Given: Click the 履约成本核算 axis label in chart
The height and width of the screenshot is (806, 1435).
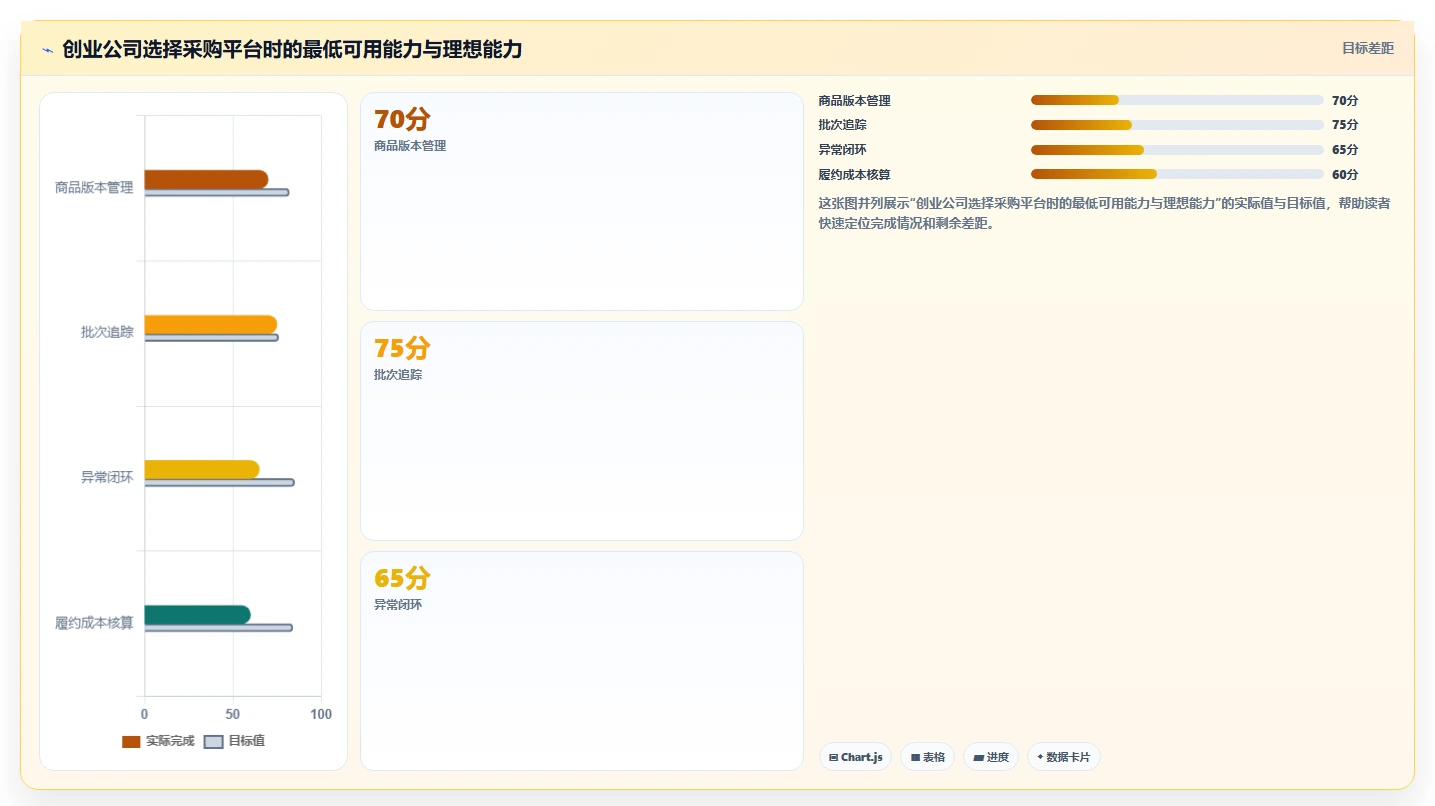Looking at the screenshot, I should [94, 622].
